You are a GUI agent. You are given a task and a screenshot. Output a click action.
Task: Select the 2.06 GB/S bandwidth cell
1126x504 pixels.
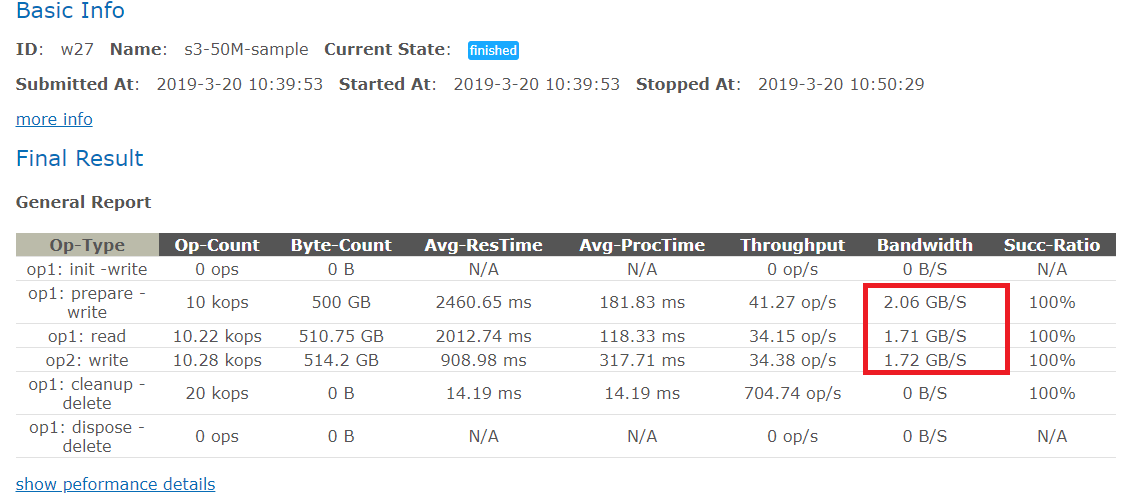coord(924,302)
